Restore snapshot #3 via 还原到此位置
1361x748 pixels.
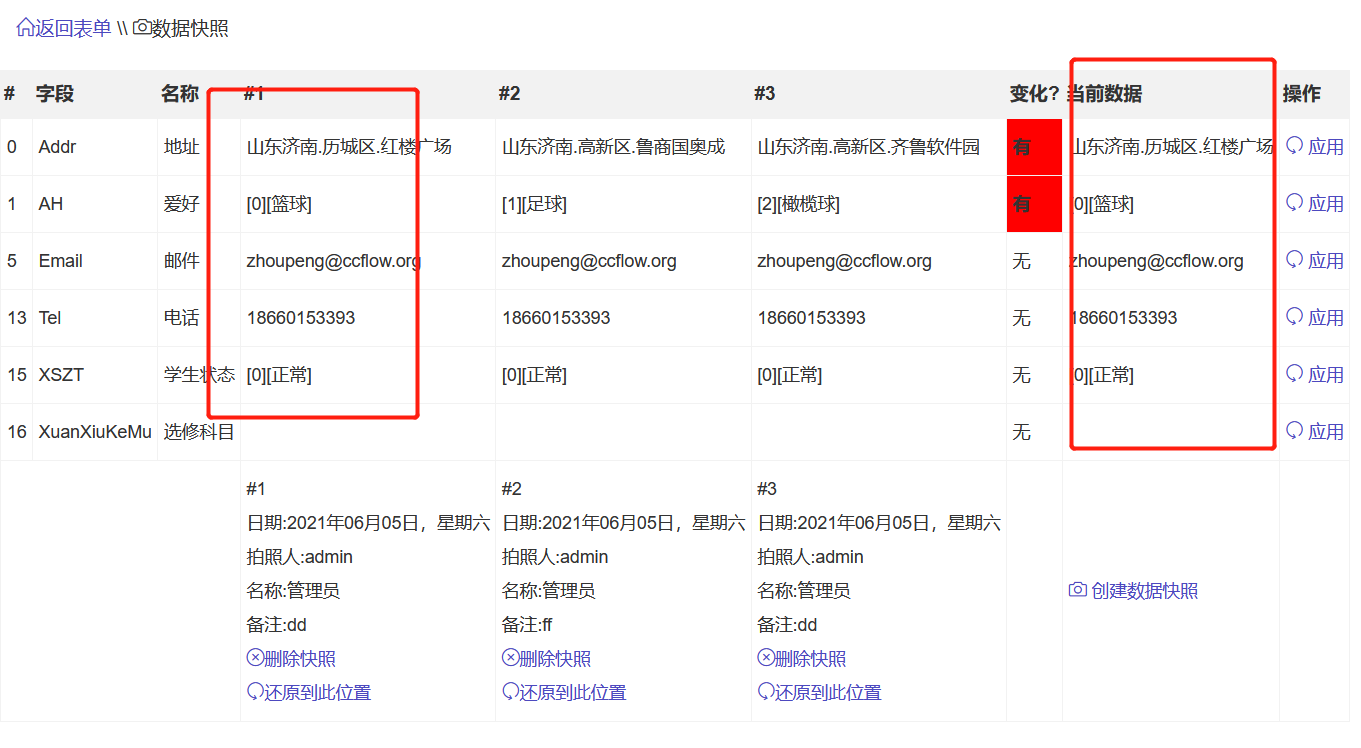829,693
